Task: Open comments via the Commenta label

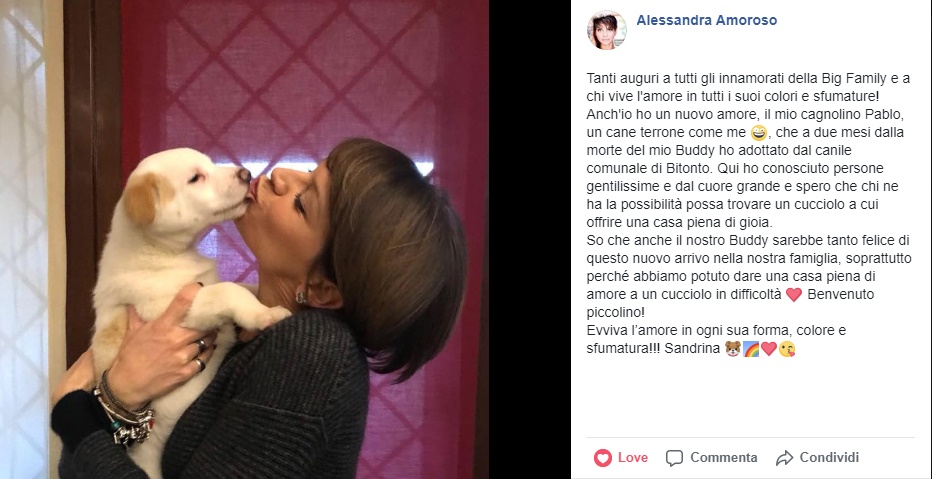Action: click(x=723, y=458)
